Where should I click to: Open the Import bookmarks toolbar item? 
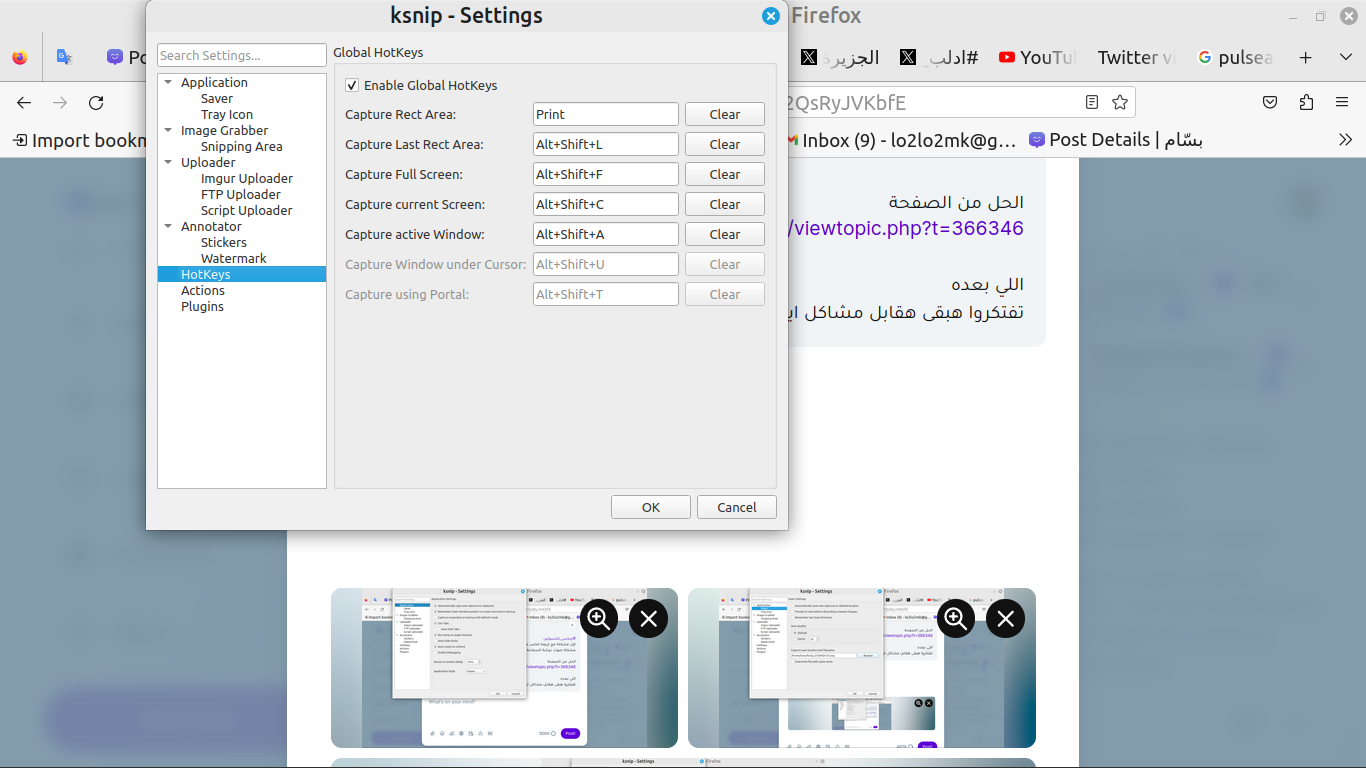click(x=79, y=140)
